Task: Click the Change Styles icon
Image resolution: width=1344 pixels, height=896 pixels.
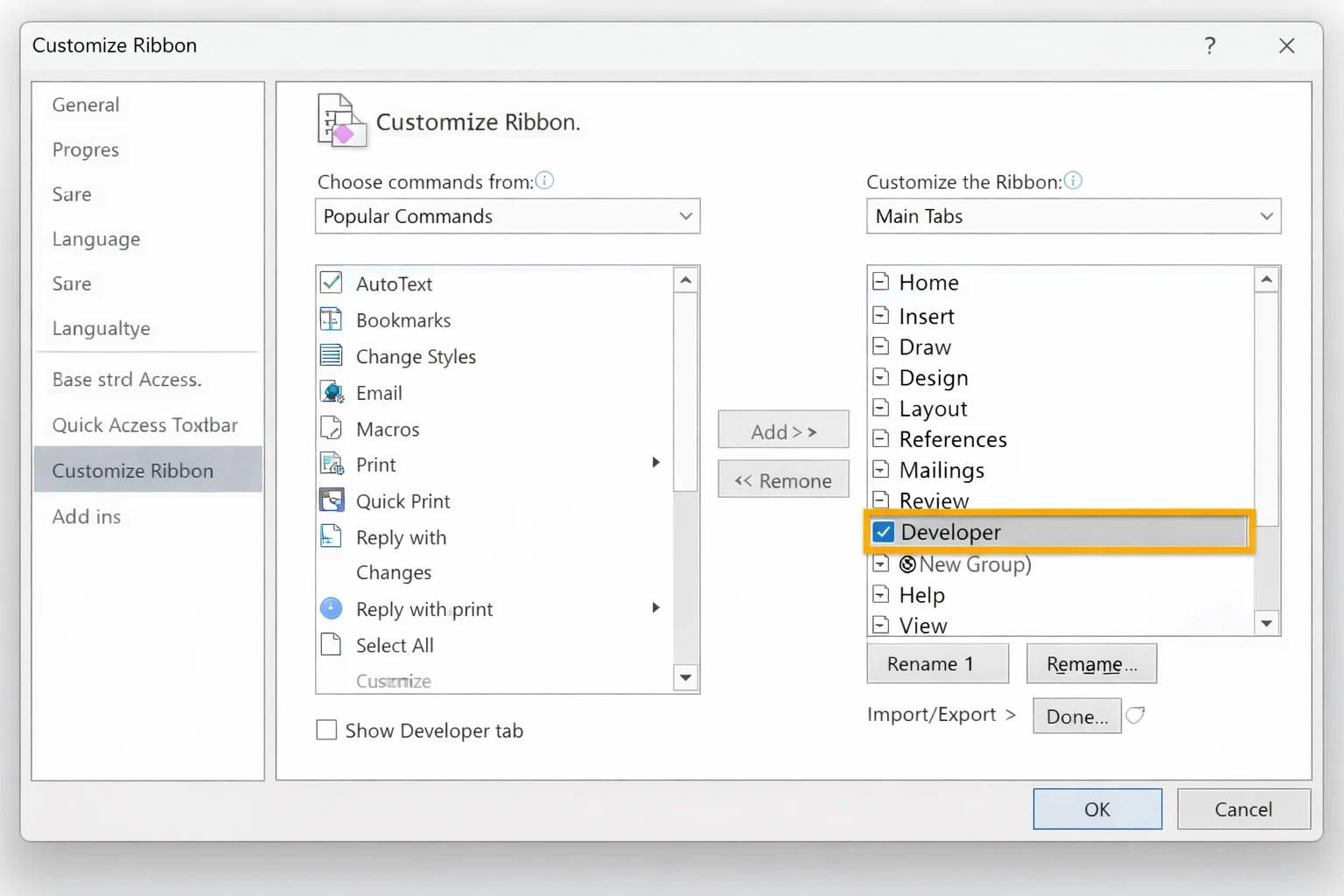Action: tap(332, 355)
